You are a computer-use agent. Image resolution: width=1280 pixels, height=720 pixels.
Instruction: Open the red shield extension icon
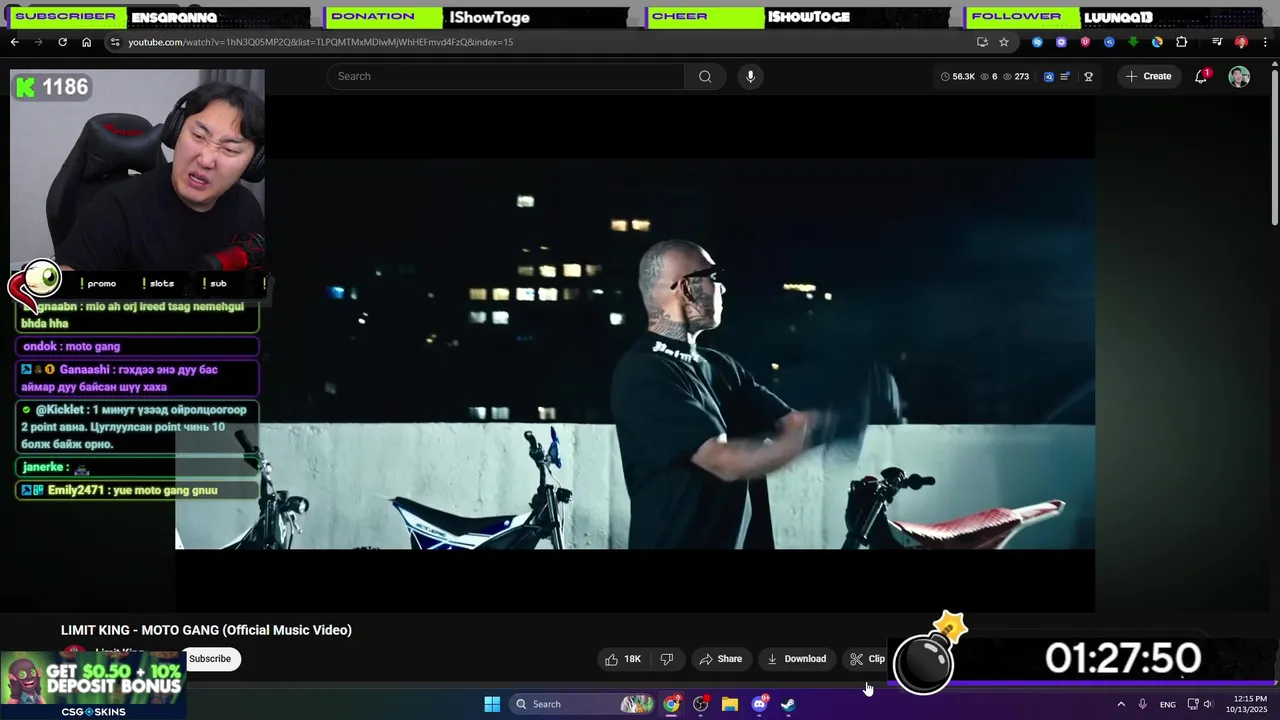(x=1085, y=42)
